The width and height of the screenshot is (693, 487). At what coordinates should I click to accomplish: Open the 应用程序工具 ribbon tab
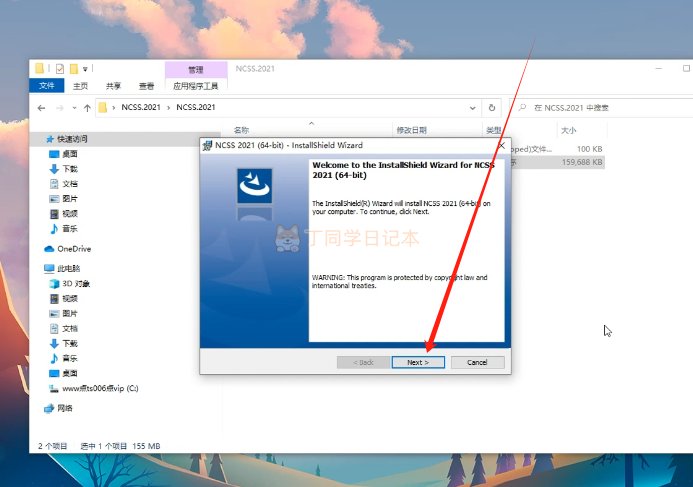coord(196,86)
